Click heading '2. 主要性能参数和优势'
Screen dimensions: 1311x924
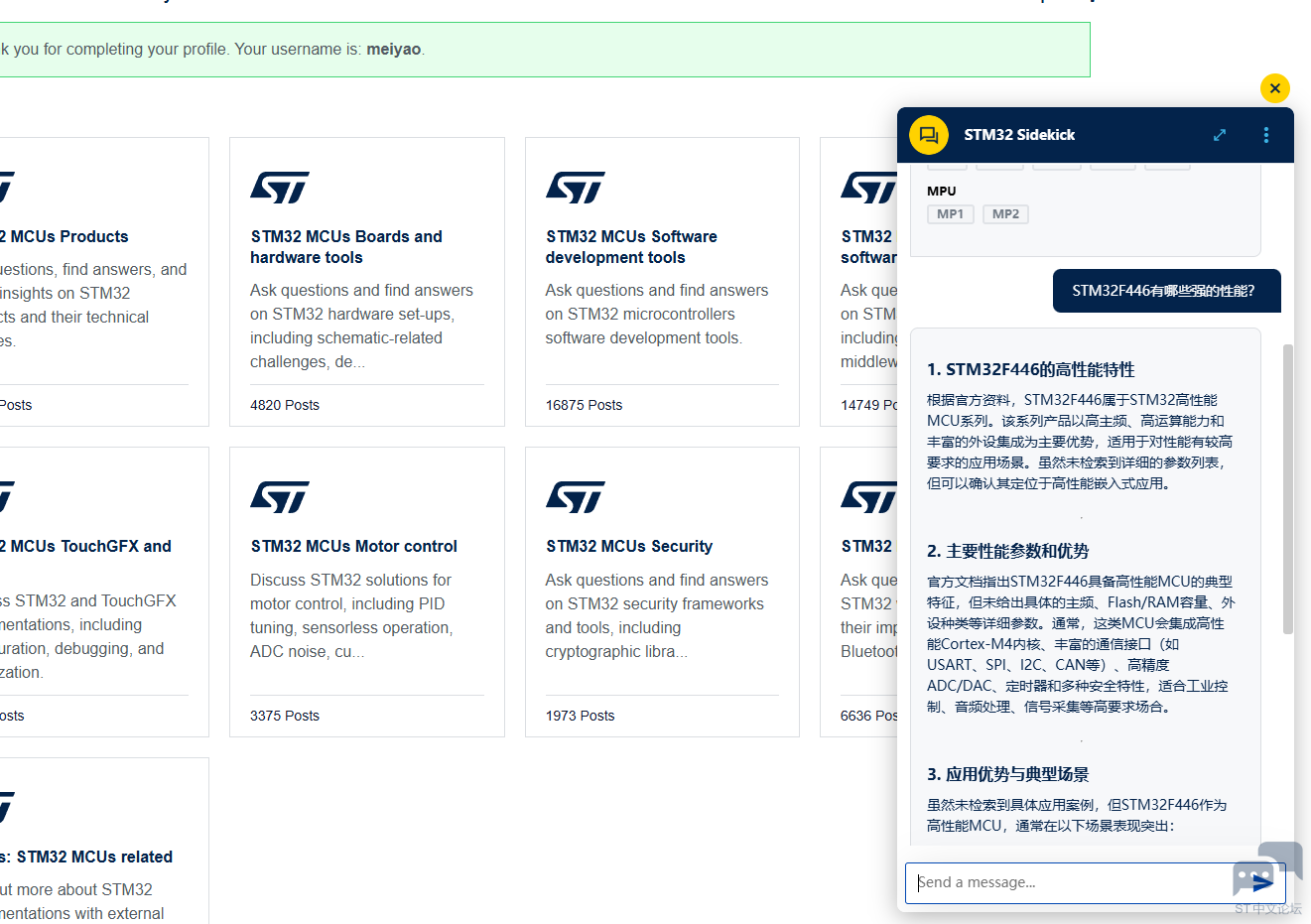pyautogui.click(x=1007, y=552)
